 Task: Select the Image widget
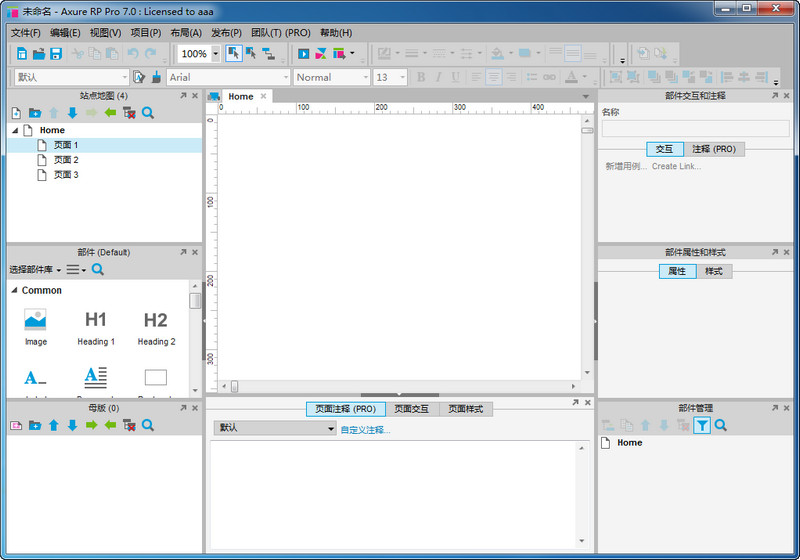(x=36, y=327)
